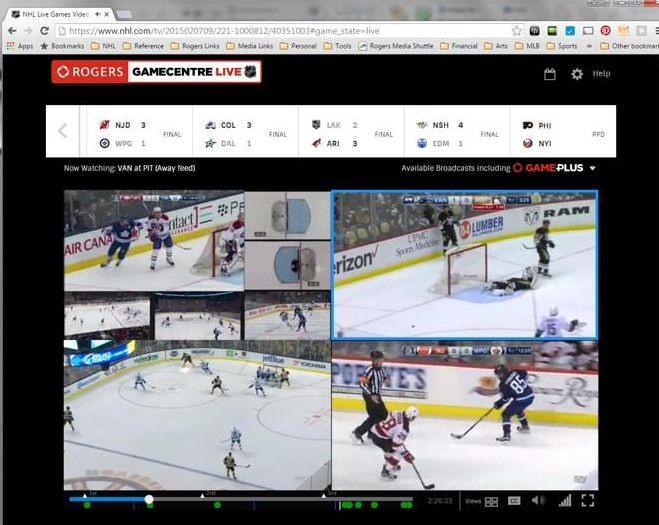
Task: Go back in the browser
Action: pos(12,31)
